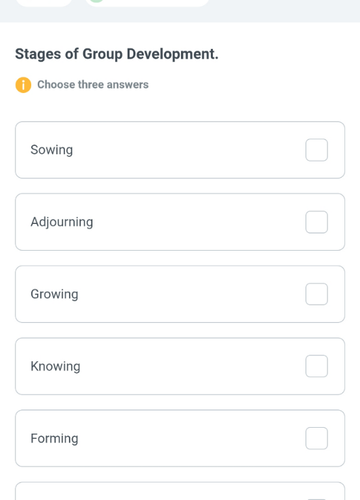360x500 pixels.
Task: Select the Sowing answer label
Action: [x=52, y=150]
